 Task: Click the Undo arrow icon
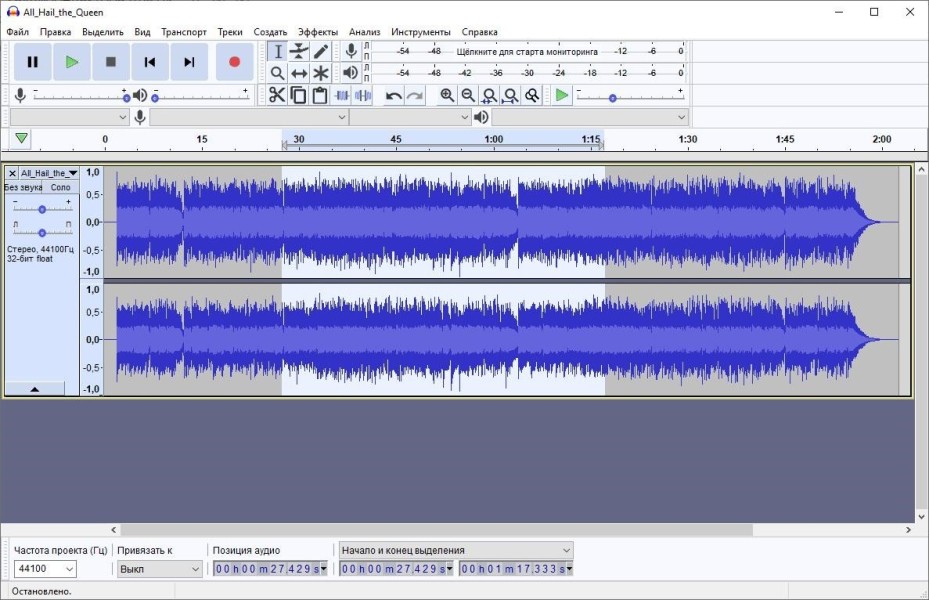[394, 95]
